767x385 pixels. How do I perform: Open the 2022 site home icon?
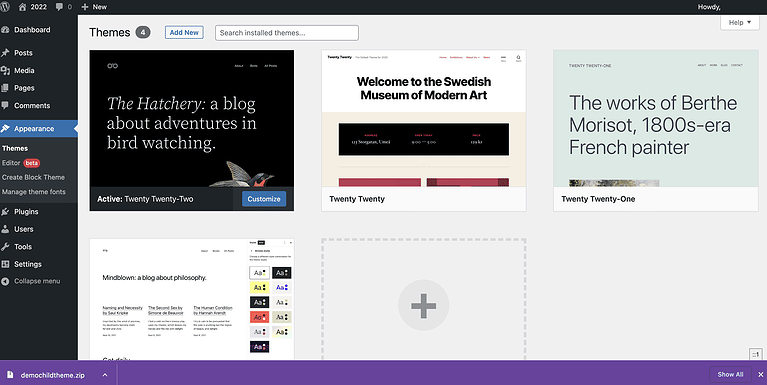point(23,7)
